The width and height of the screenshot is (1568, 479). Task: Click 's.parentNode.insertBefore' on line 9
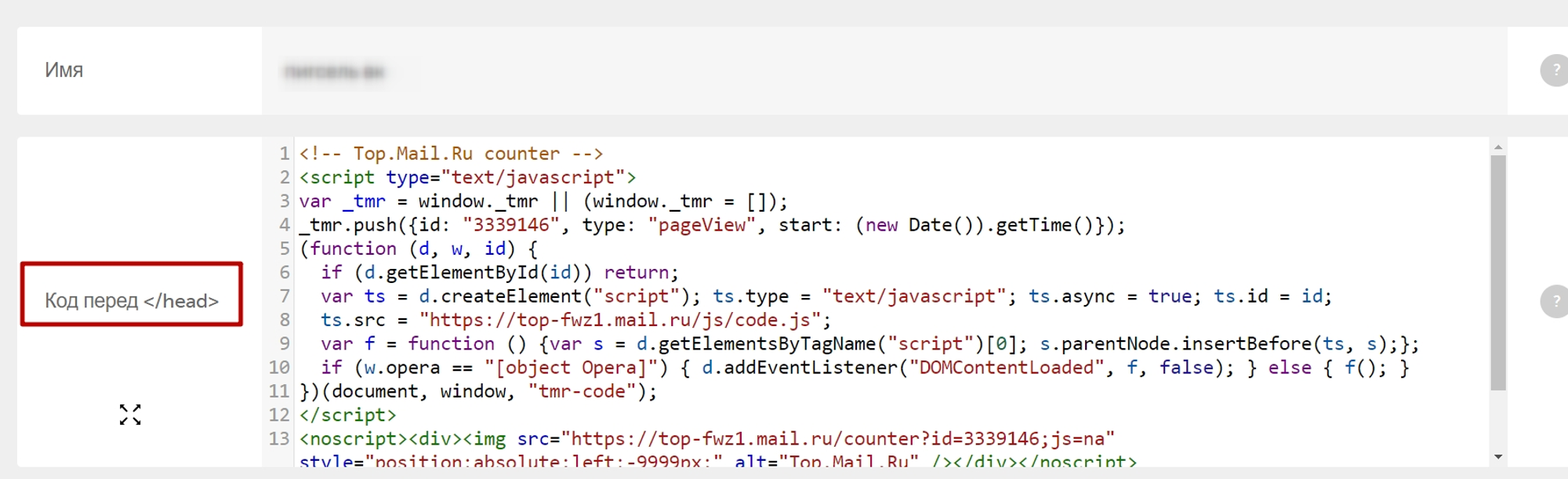tap(1176, 344)
